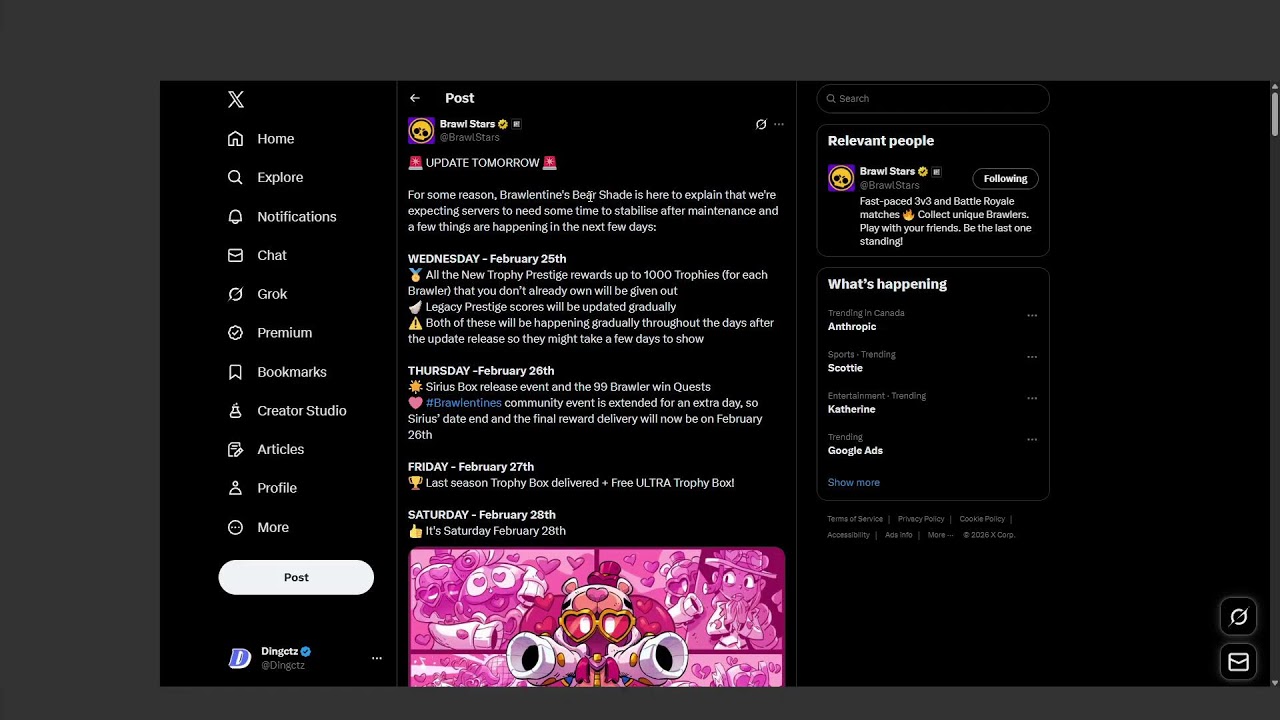Screen dimensions: 1280x720
Task: Click the @BrawlStars handle under Relevant people
Action: [889, 185]
